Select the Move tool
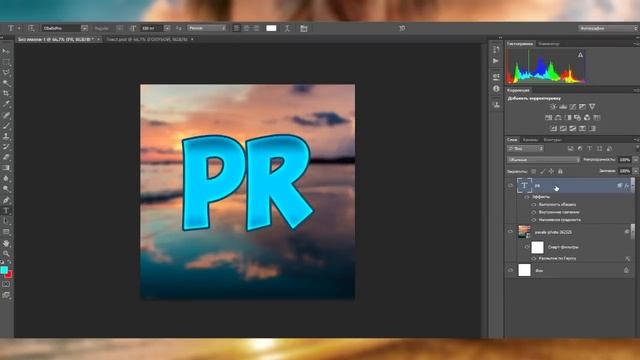 [6, 51]
